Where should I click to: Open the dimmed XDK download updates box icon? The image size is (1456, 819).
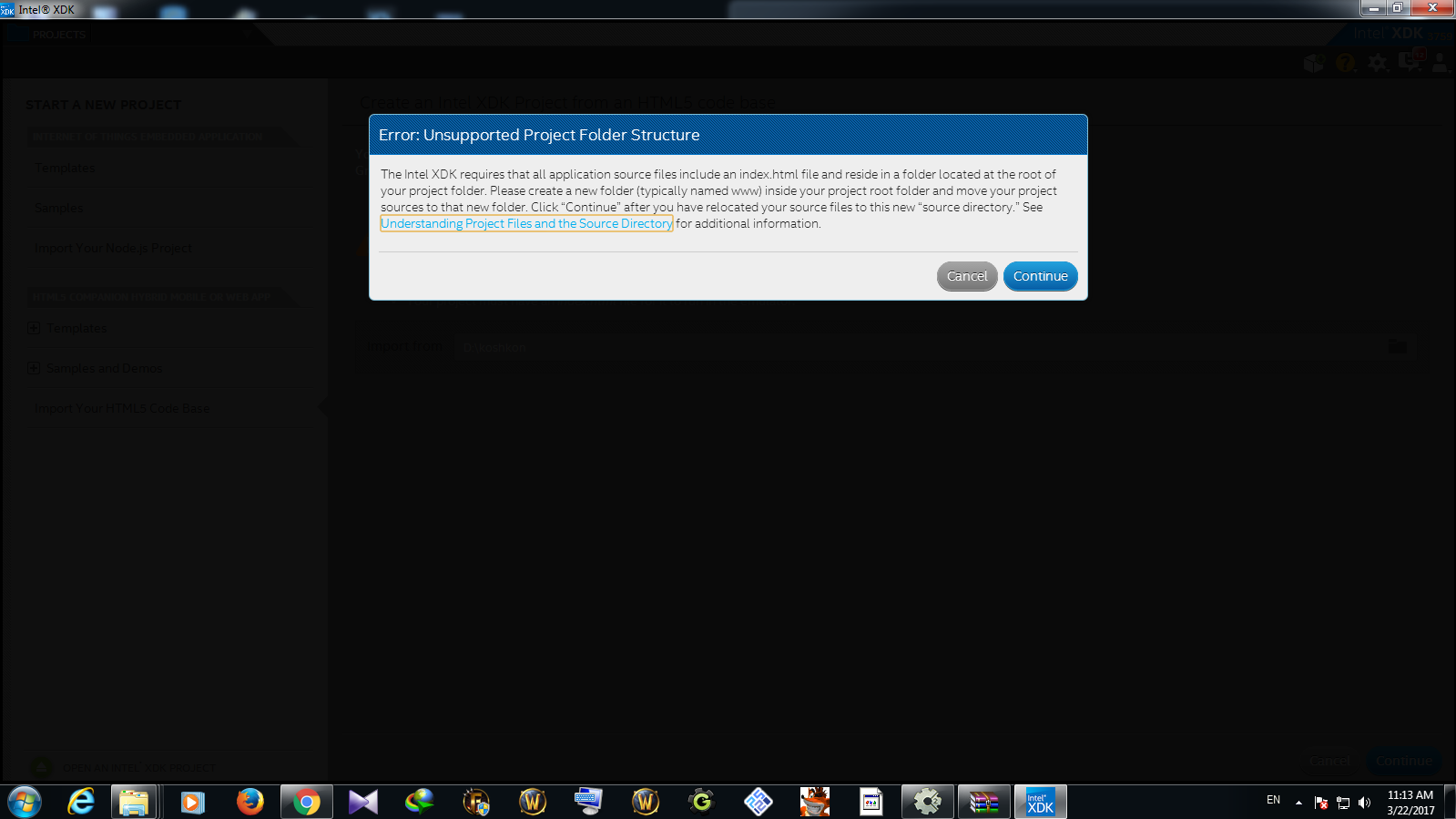pos(1314,63)
